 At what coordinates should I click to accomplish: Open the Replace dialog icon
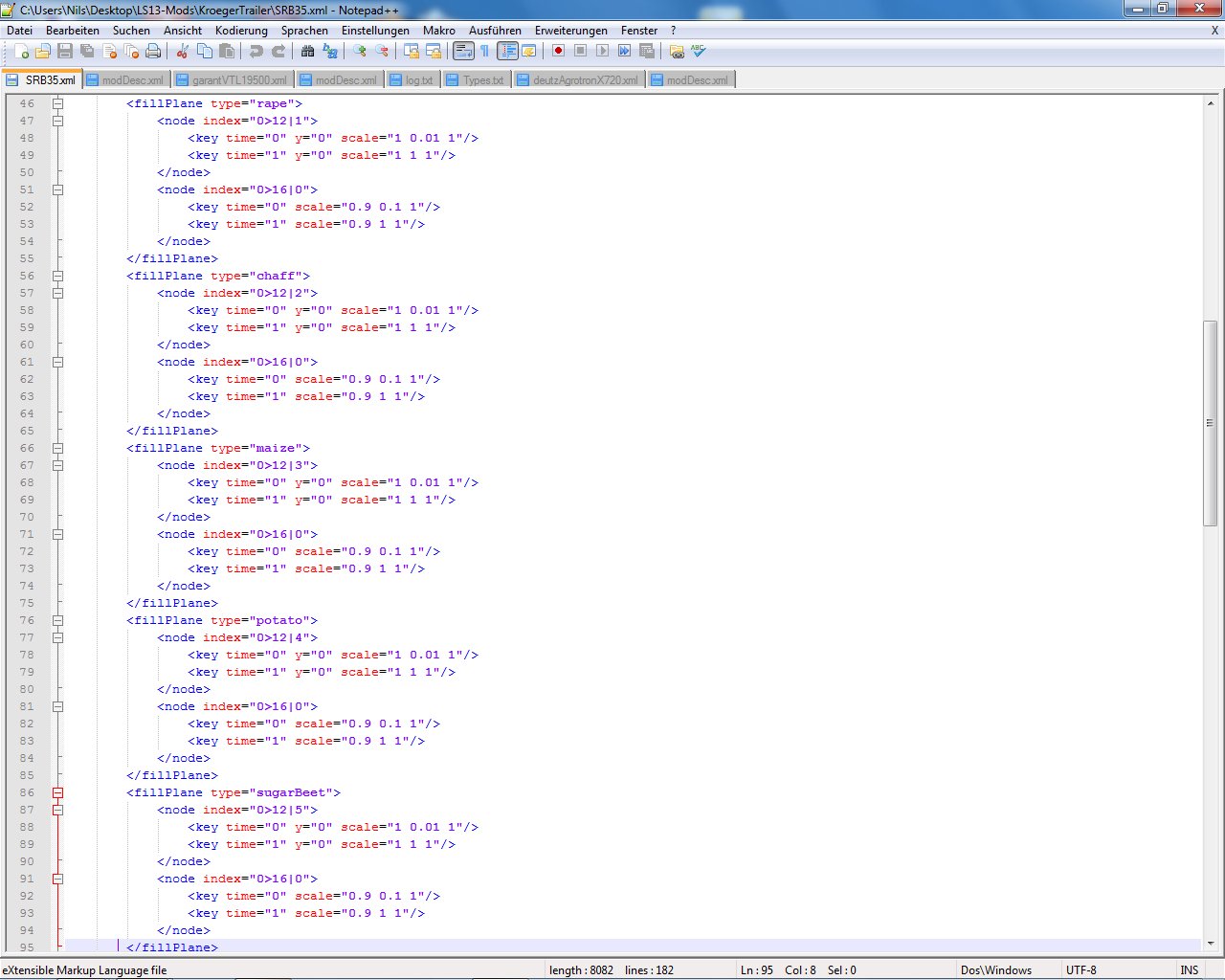[329, 51]
